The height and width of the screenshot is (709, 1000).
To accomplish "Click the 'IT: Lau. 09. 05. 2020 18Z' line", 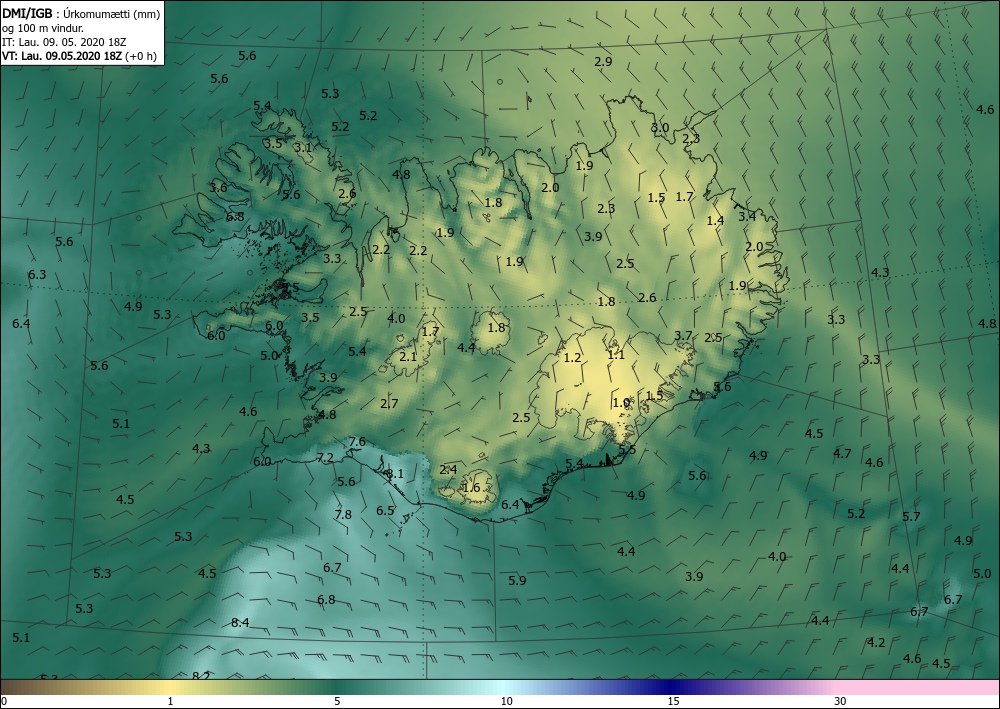I will (64, 42).
